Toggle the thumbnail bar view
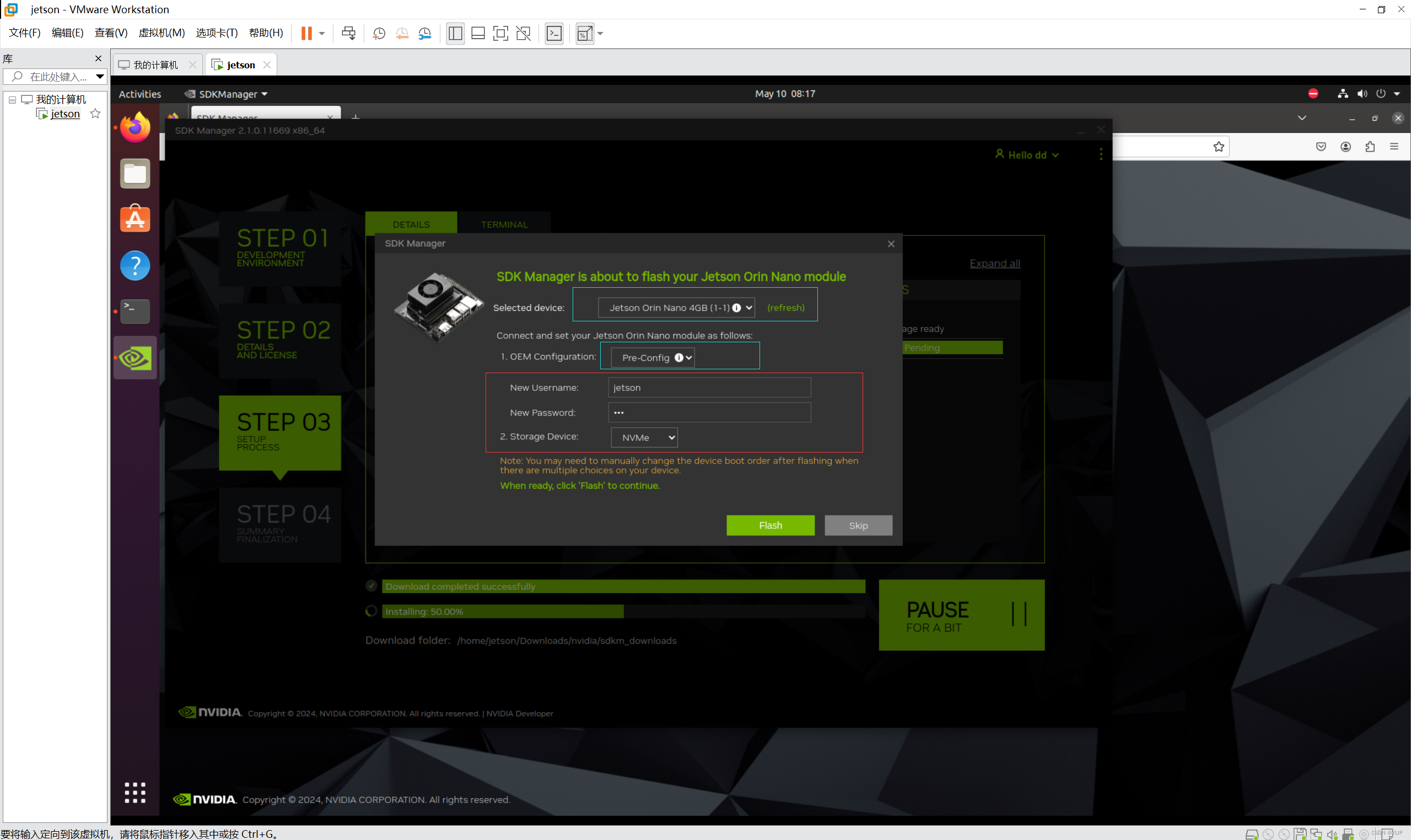Viewport: 1411px width, 840px height. tap(477, 34)
